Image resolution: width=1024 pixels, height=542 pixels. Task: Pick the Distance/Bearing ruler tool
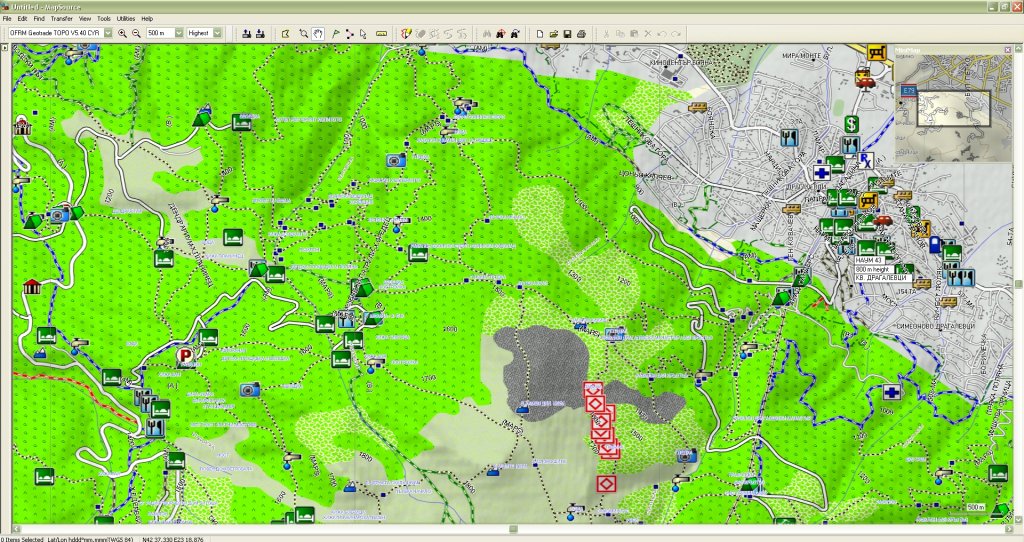381,33
